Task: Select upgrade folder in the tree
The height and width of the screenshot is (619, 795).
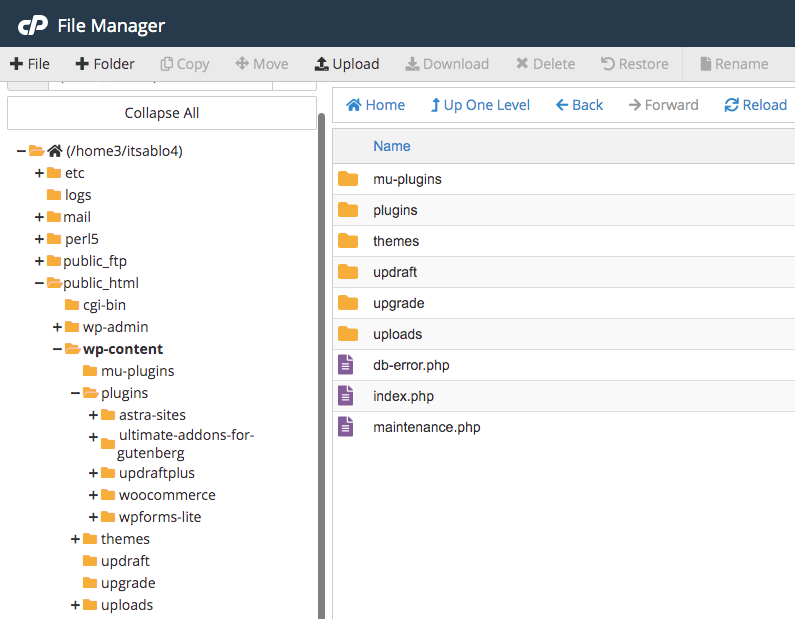Action: point(128,583)
